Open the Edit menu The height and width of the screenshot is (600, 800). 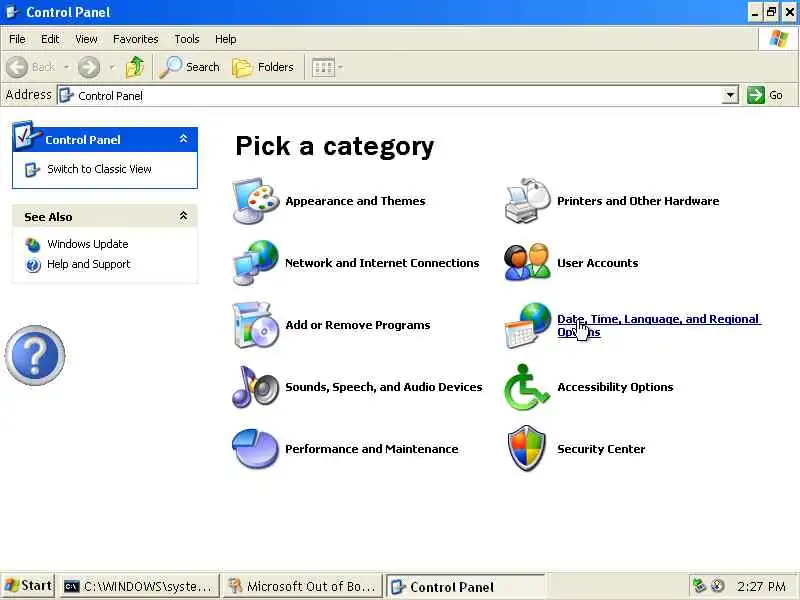click(50, 39)
